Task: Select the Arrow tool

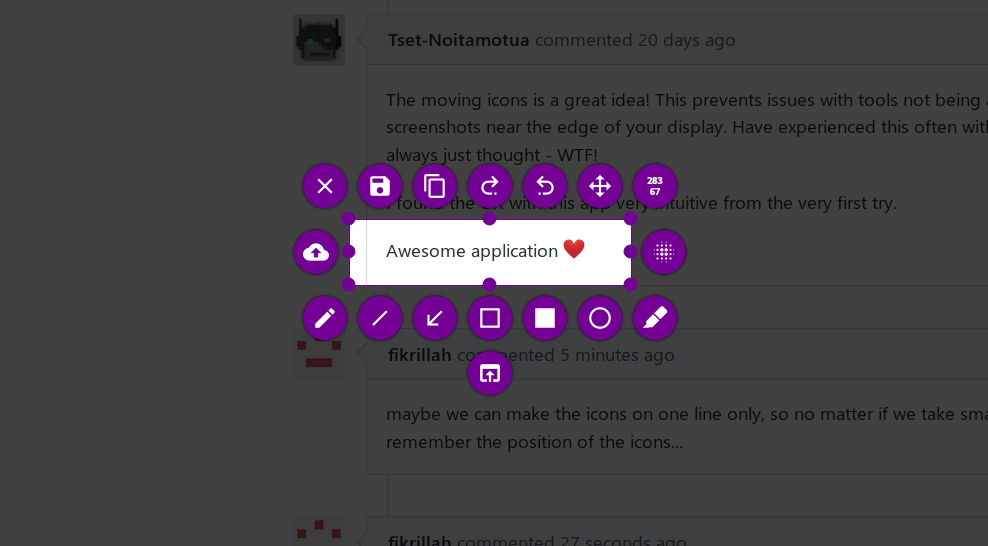Action: (434, 318)
